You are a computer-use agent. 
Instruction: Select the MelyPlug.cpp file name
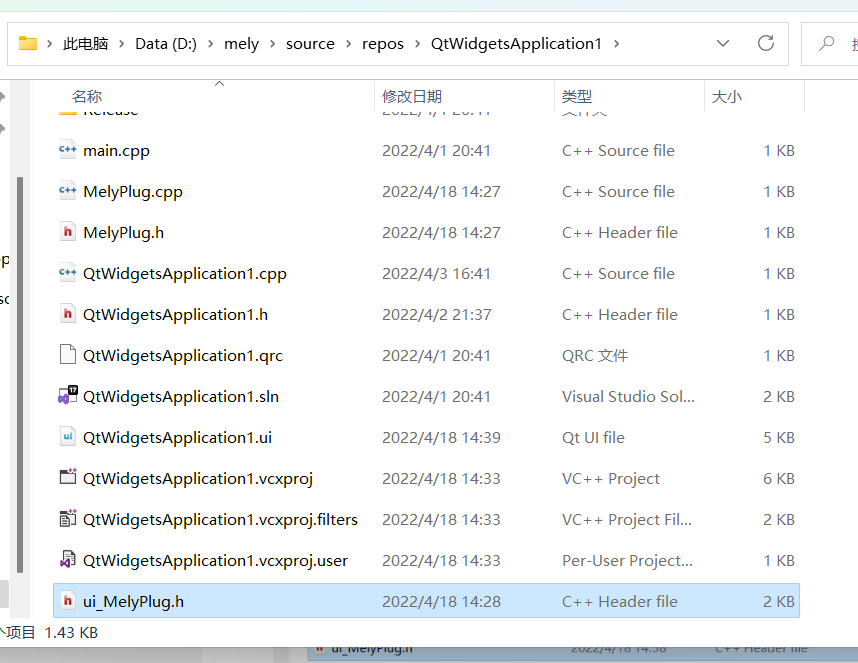[x=133, y=191]
